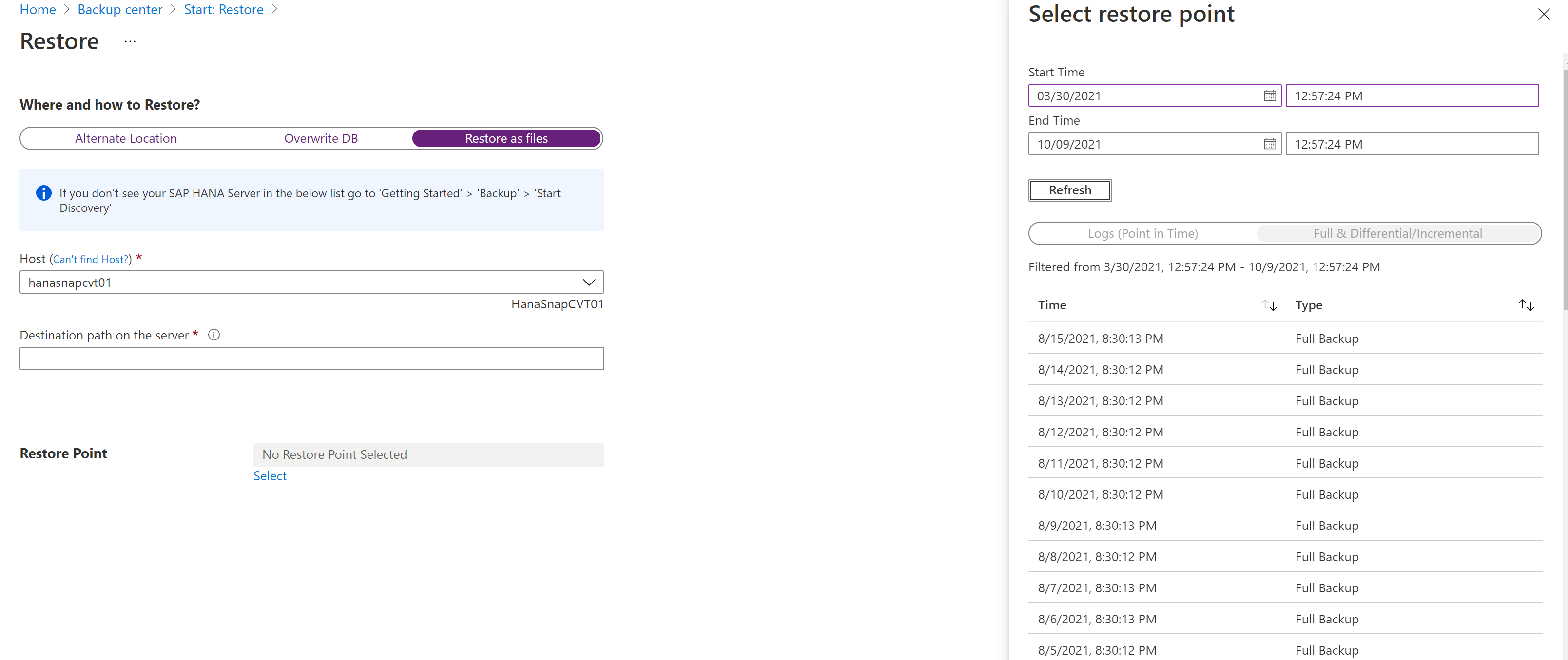Viewport: 1568px width, 660px height.
Task: Select Alternate Location restore option
Action: [x=126, y=138]
